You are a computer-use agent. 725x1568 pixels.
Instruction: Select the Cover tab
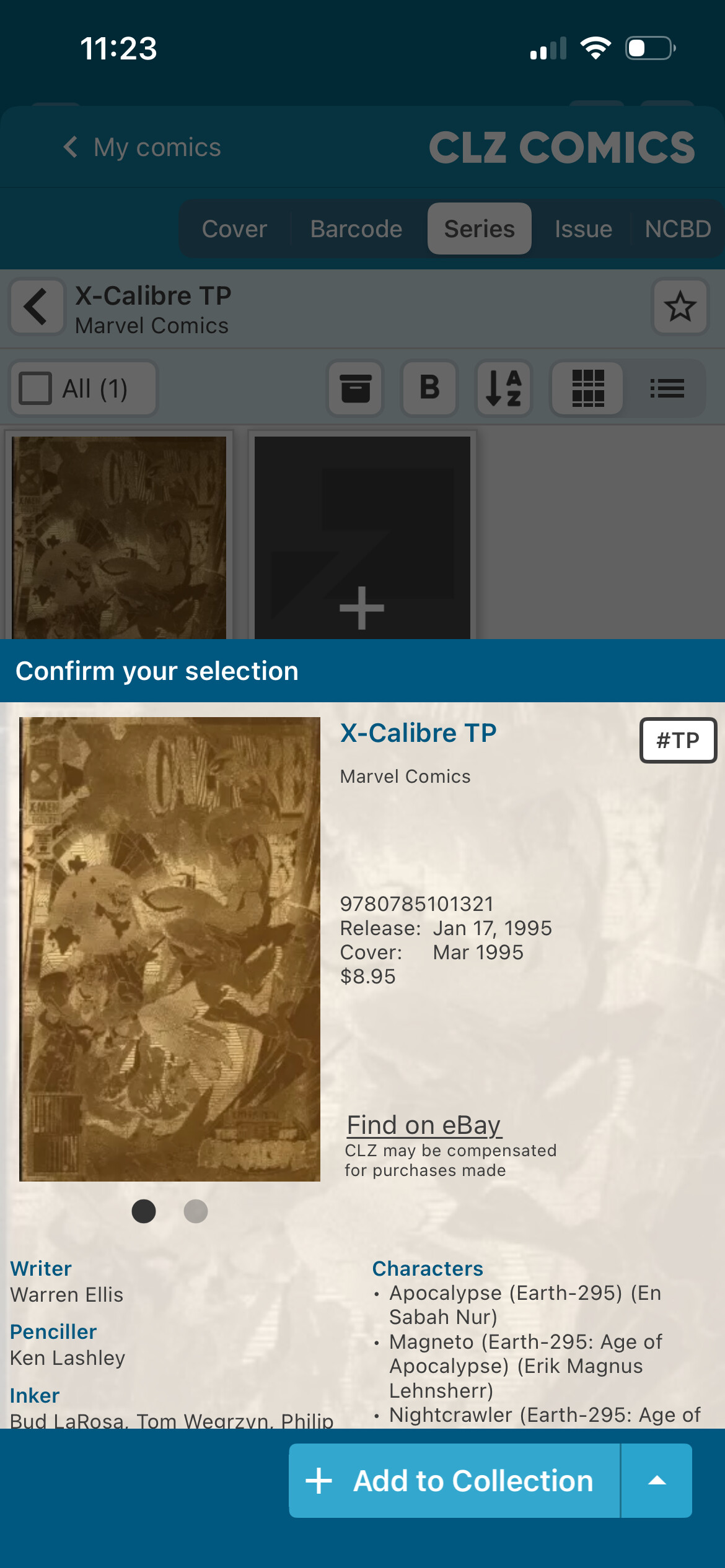[x=234, y=229]
